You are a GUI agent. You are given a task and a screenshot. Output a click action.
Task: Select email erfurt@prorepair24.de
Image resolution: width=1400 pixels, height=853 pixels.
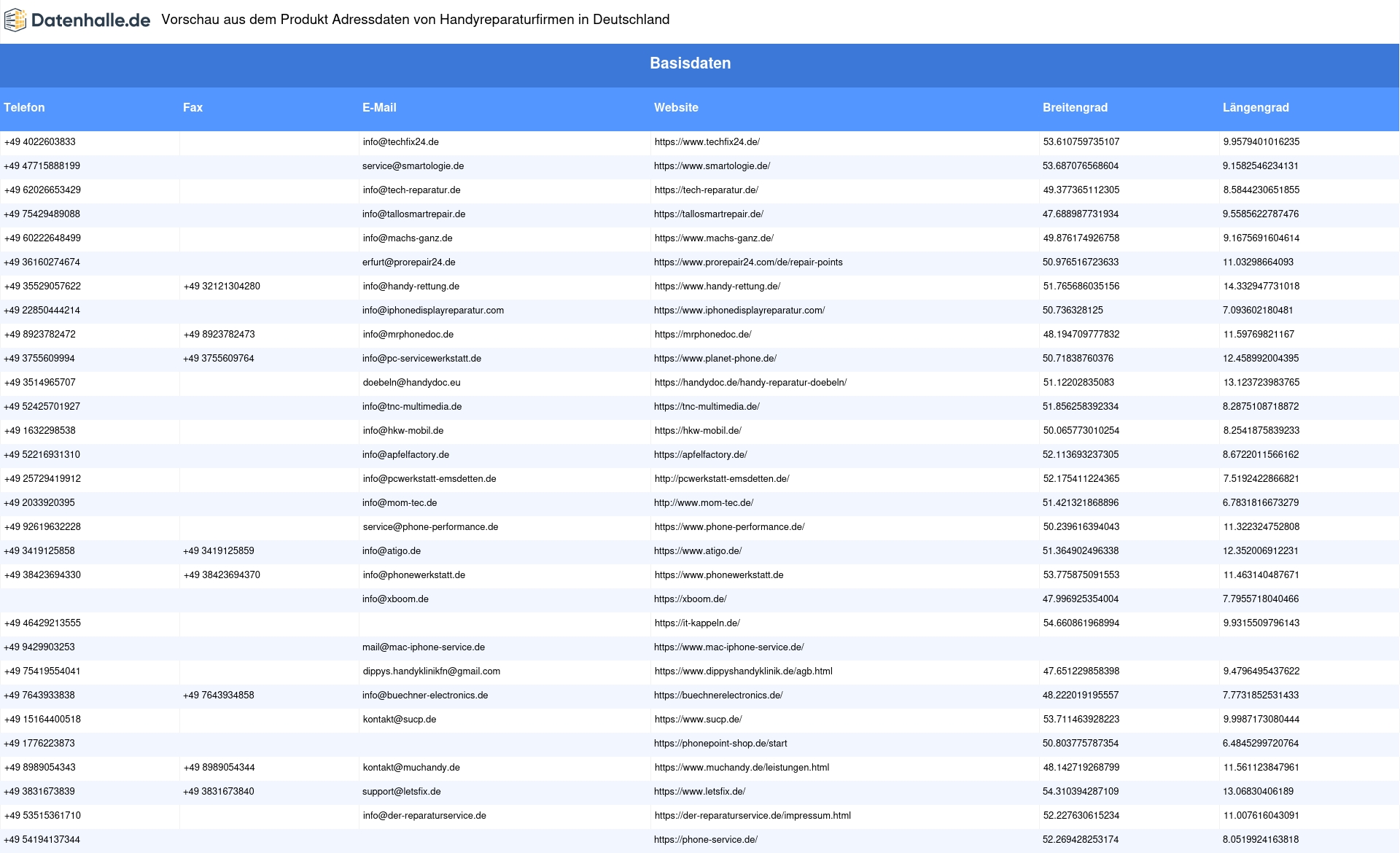(409, 262)
